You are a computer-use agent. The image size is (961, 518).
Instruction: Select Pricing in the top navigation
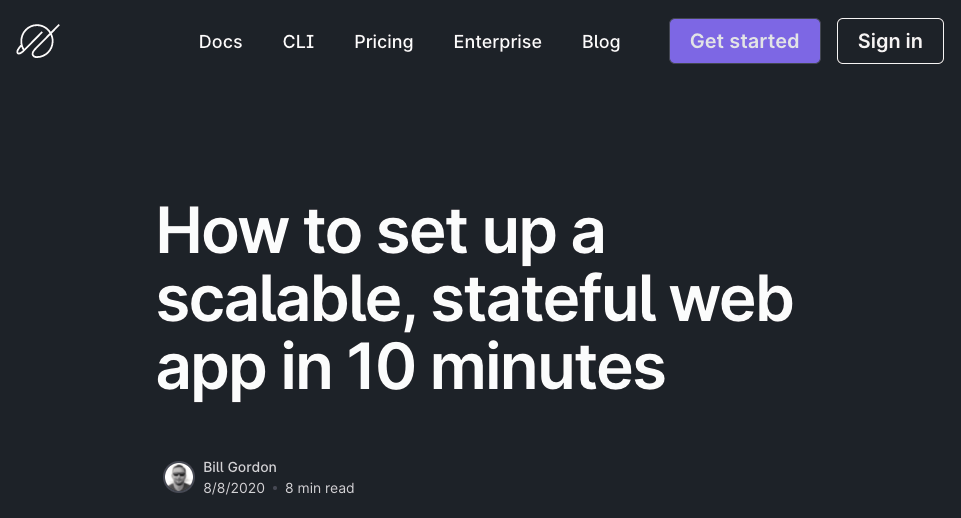(384, 42)
